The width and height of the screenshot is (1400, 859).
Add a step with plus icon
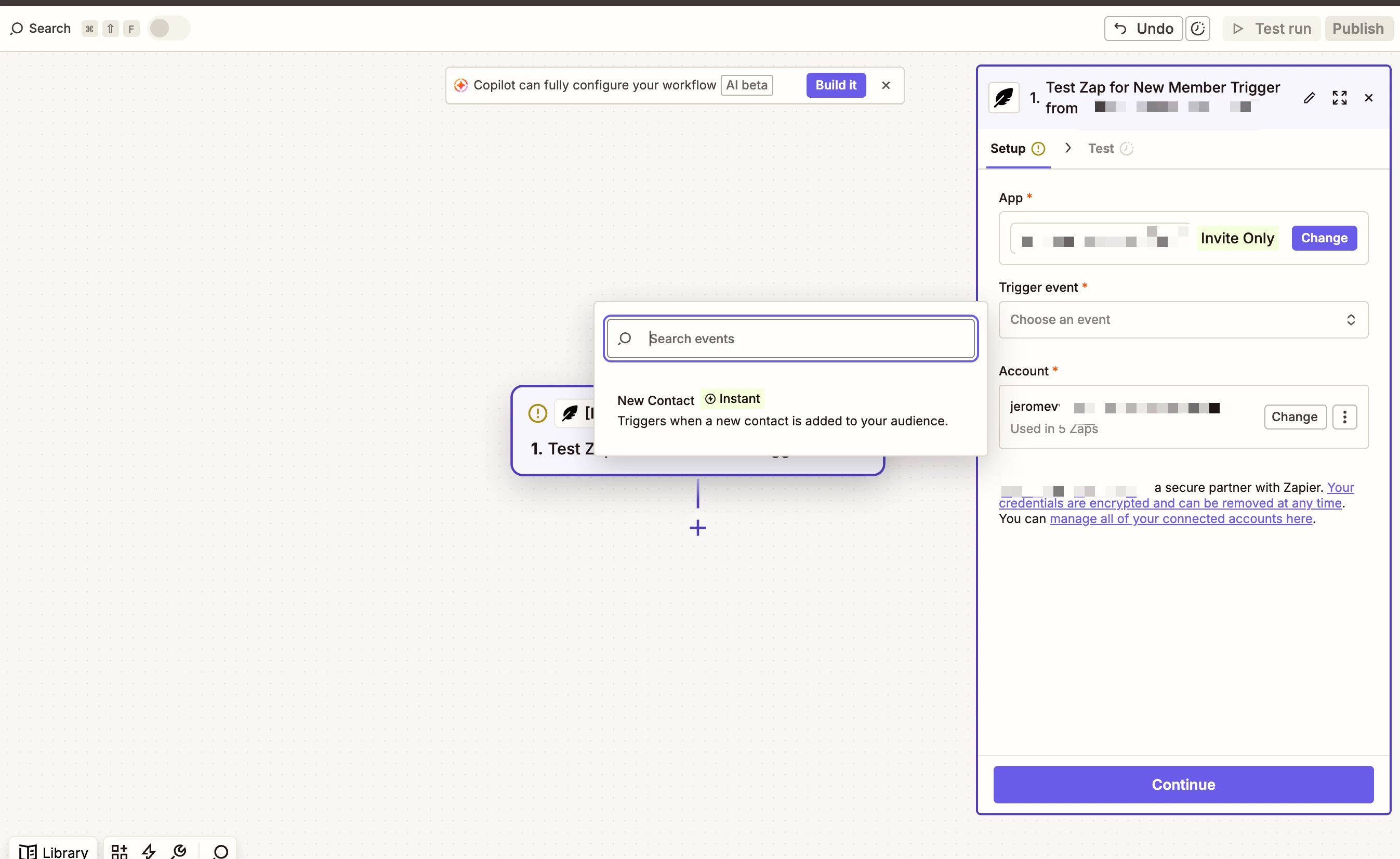(x=697, y=528)
